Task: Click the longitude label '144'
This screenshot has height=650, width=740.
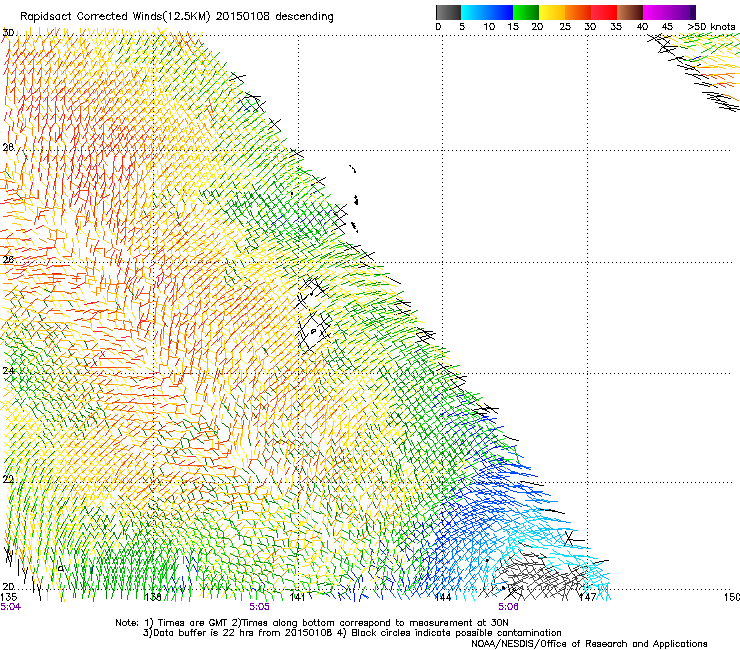Action: pos(442,597)
